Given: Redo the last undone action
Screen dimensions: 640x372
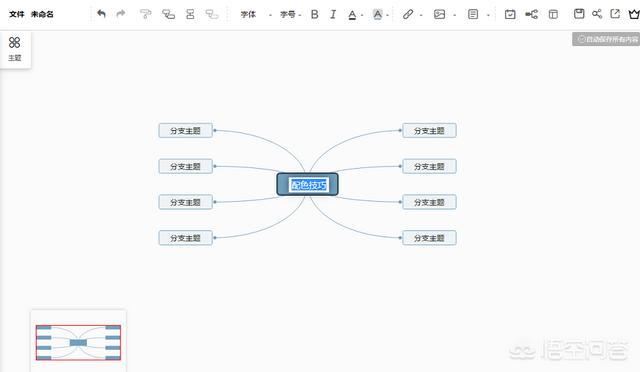Looking at the screenshot, I should coord(120,14).
